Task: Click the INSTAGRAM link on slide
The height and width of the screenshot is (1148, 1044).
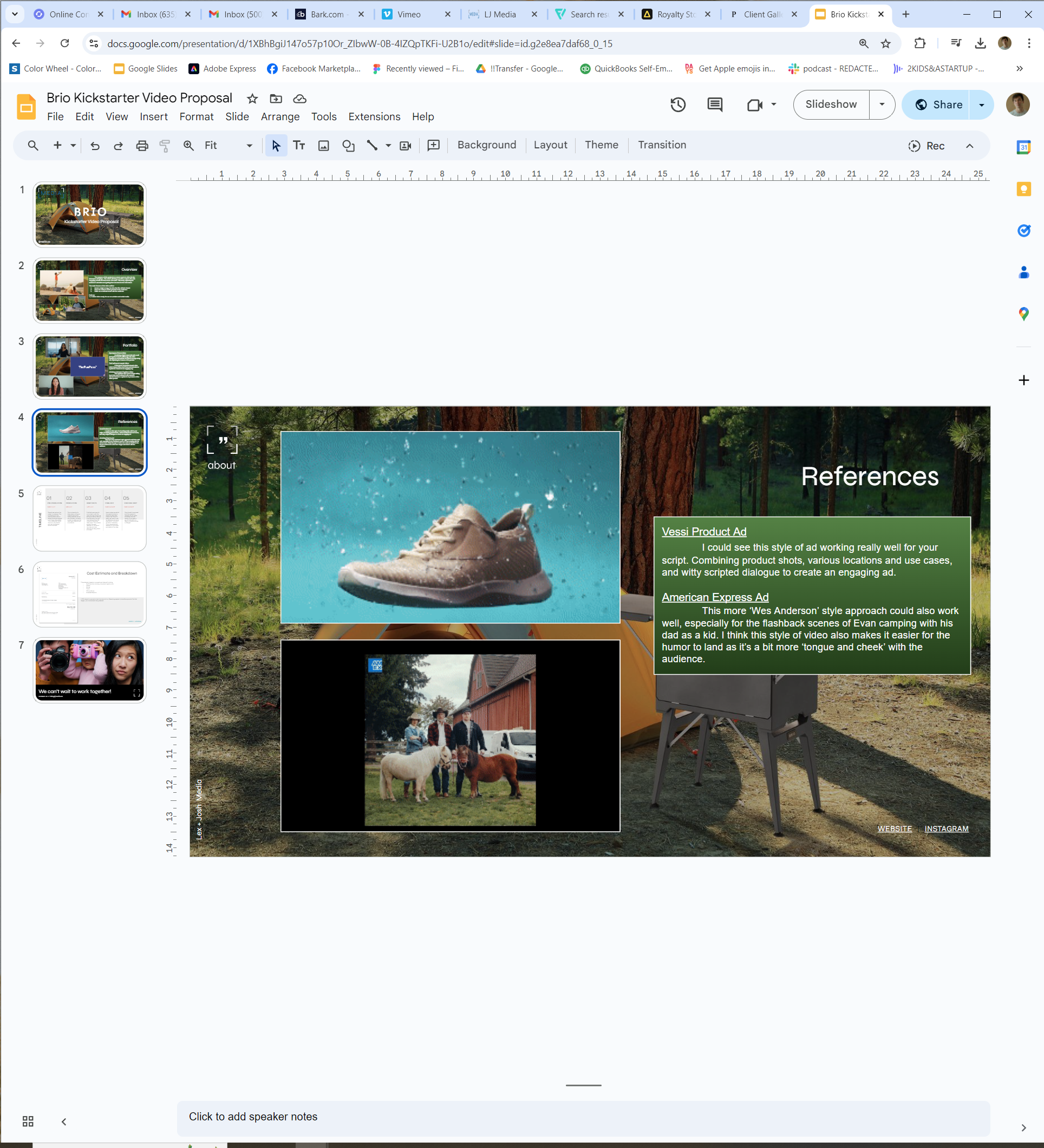Action: pyautogui.click(x=946, y=829)
